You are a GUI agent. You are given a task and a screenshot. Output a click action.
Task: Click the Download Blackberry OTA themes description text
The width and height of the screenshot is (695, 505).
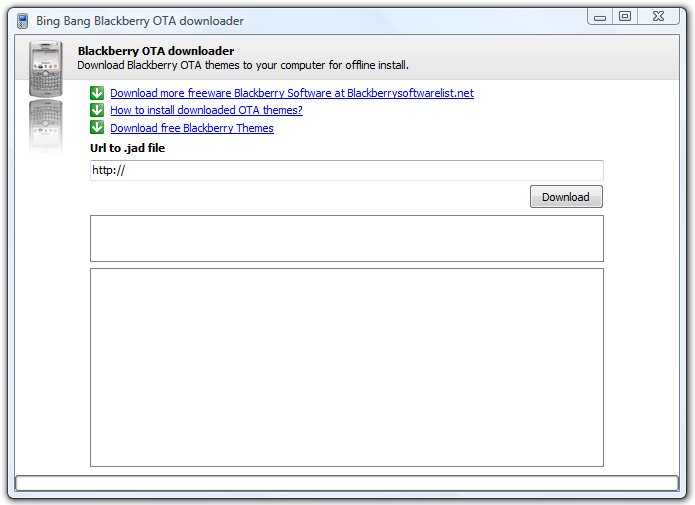243,65
